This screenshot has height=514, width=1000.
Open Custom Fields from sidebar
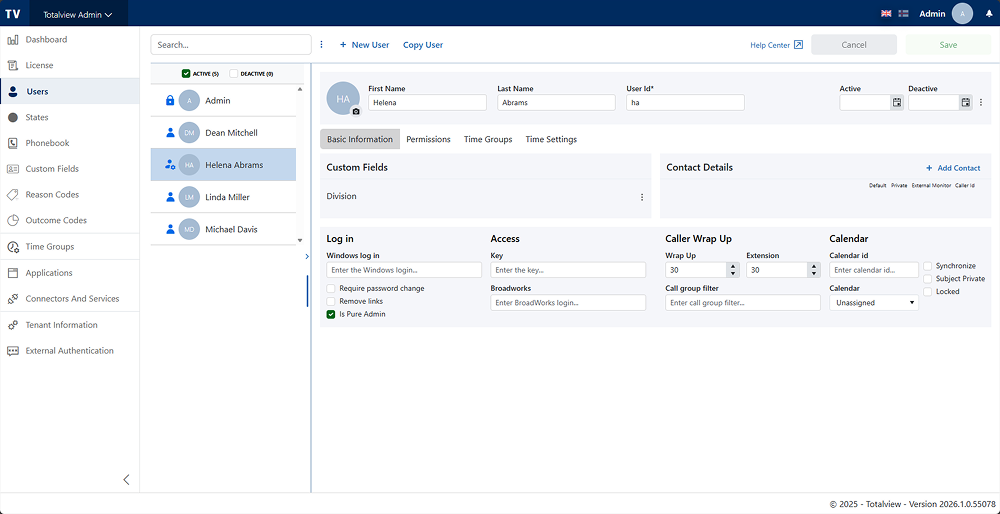tap(70, 169)
